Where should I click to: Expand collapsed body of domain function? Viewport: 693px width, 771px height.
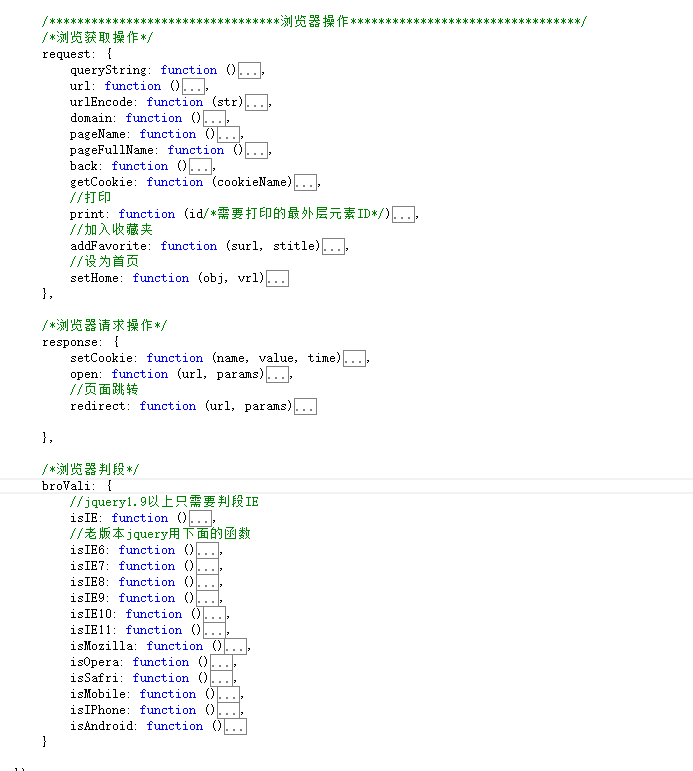214,119
